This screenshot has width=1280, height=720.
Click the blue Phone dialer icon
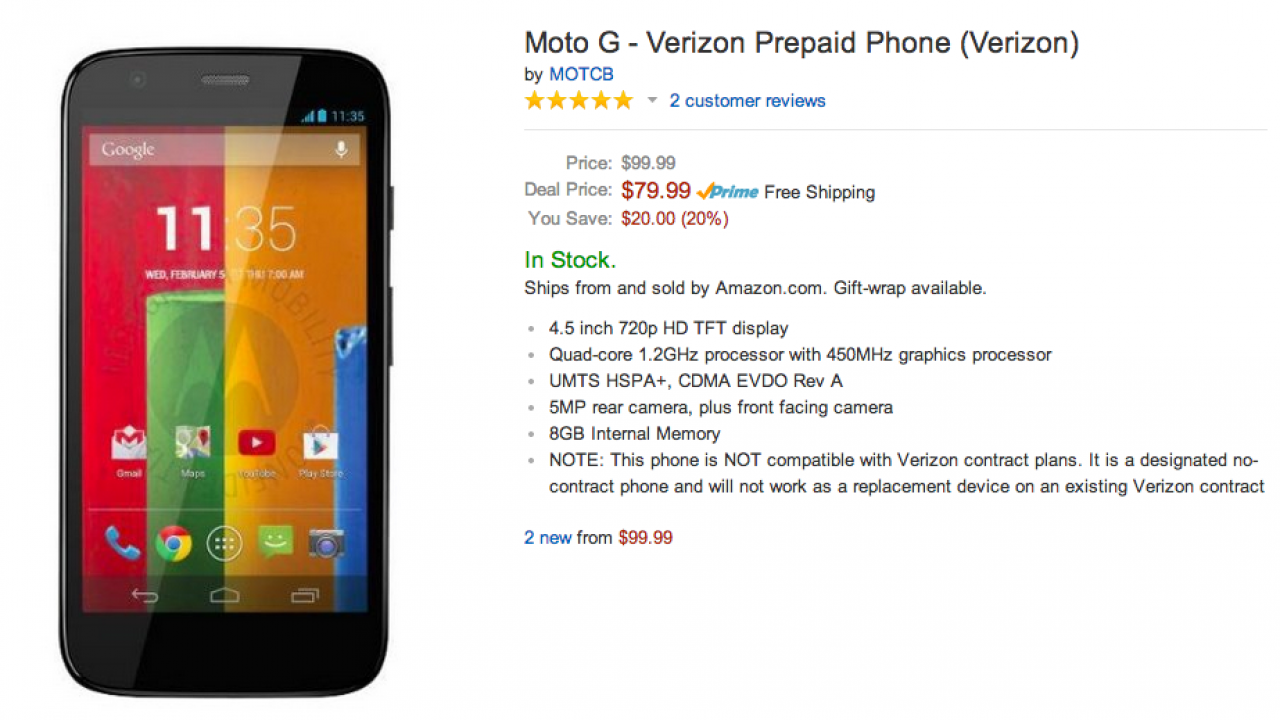[122, 543]
